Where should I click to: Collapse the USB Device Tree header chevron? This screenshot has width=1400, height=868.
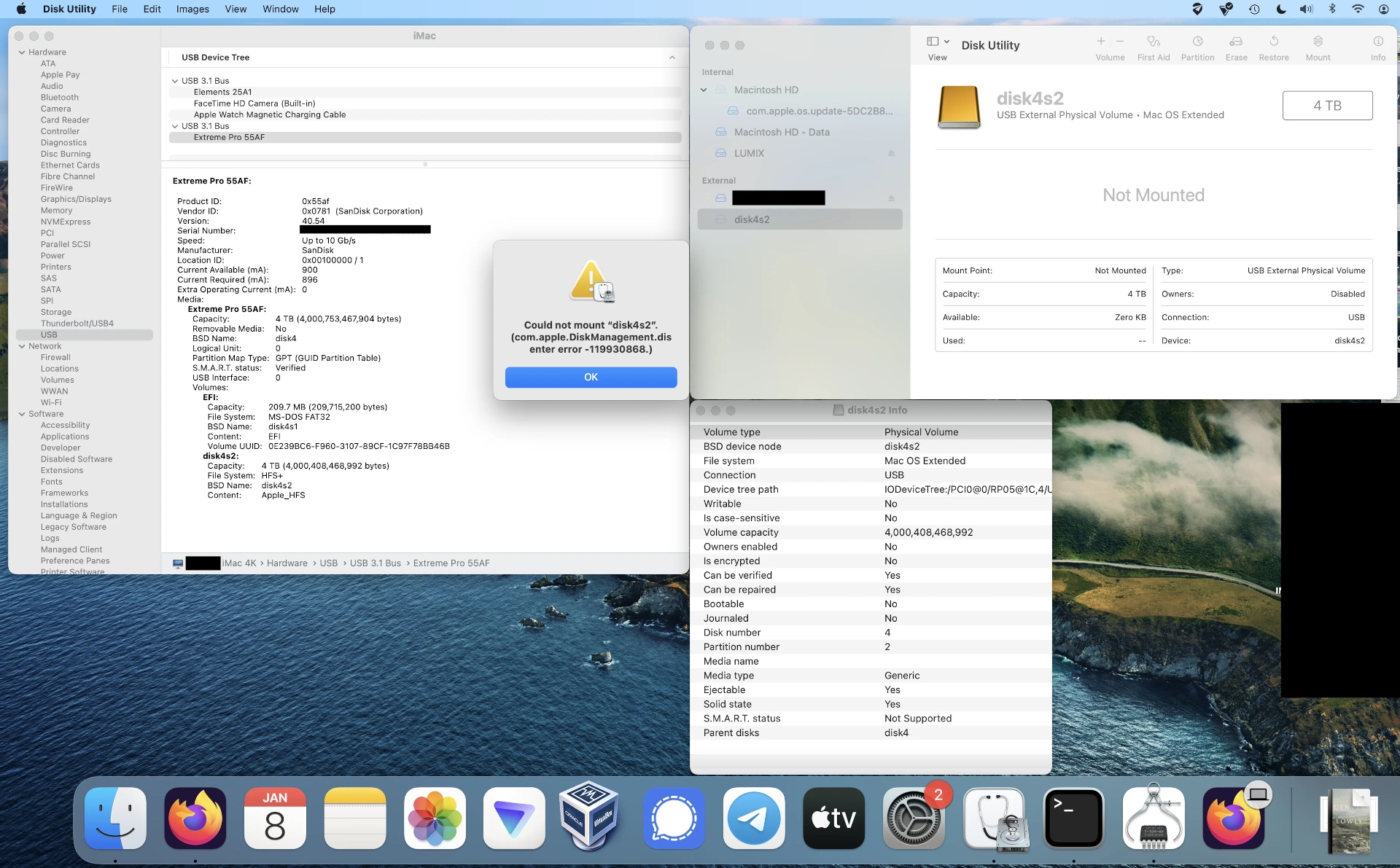click(x=672, y=58)
